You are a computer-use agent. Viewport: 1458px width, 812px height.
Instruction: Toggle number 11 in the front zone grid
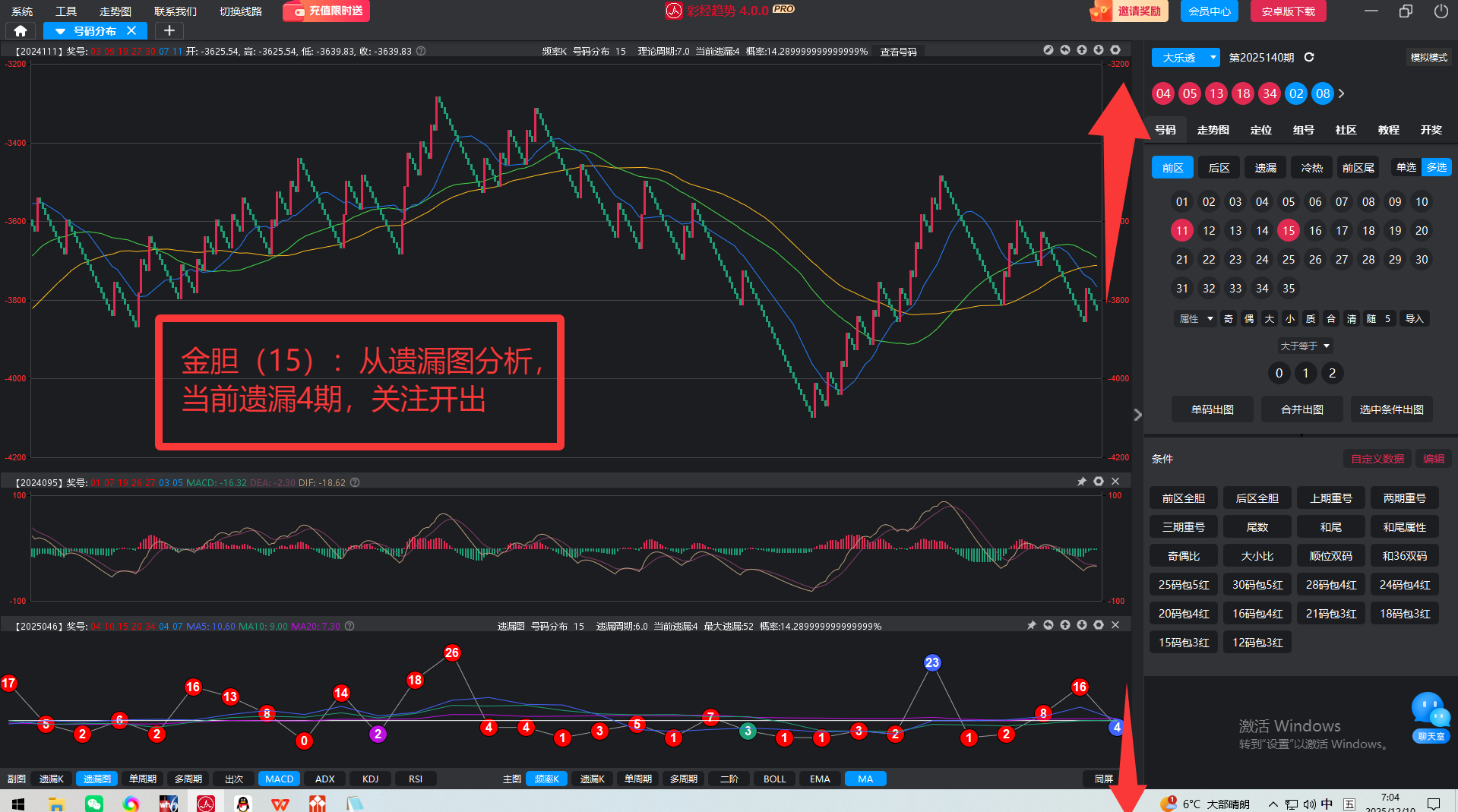click(x=1181, y=231)
